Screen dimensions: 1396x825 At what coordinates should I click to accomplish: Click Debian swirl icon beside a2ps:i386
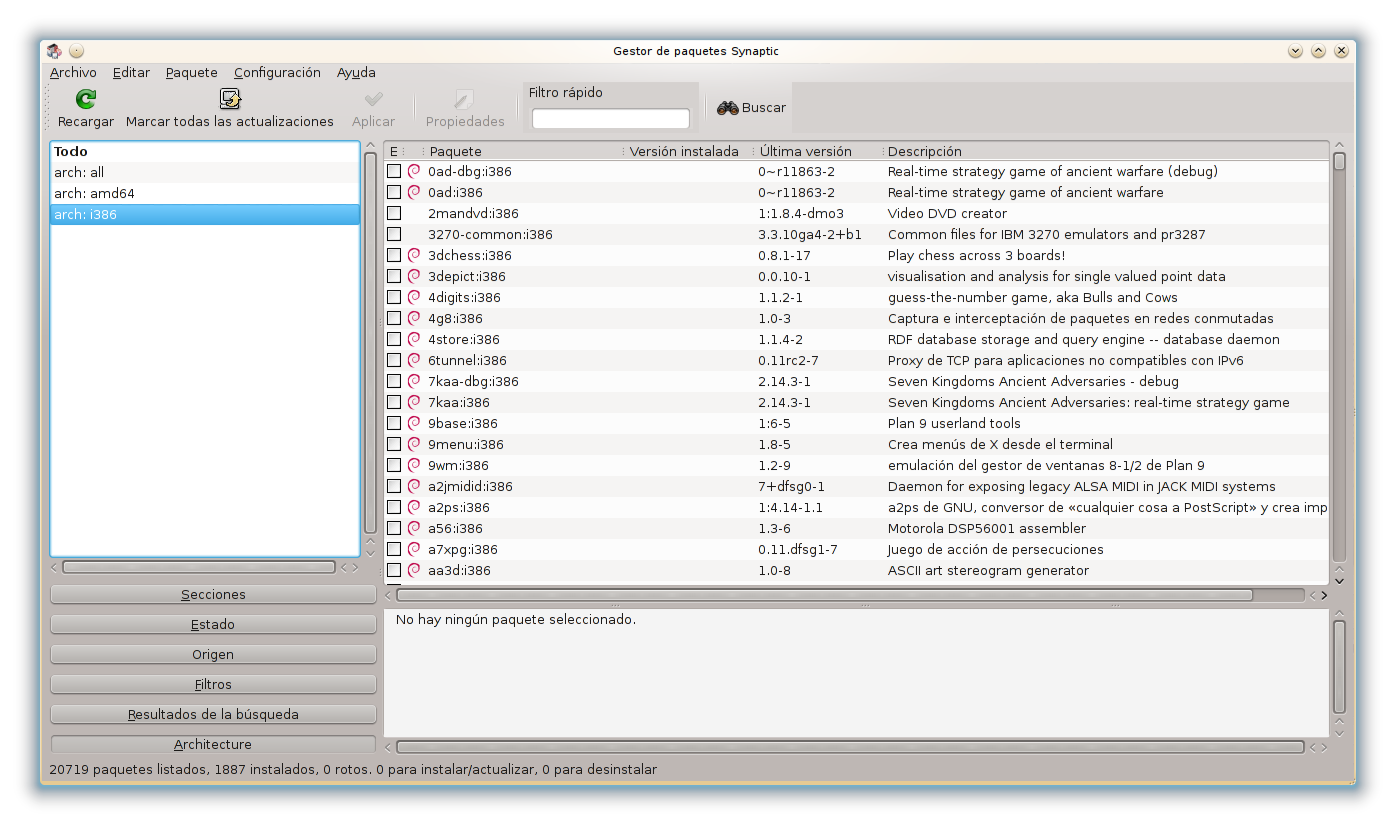(x=414, y=507)
